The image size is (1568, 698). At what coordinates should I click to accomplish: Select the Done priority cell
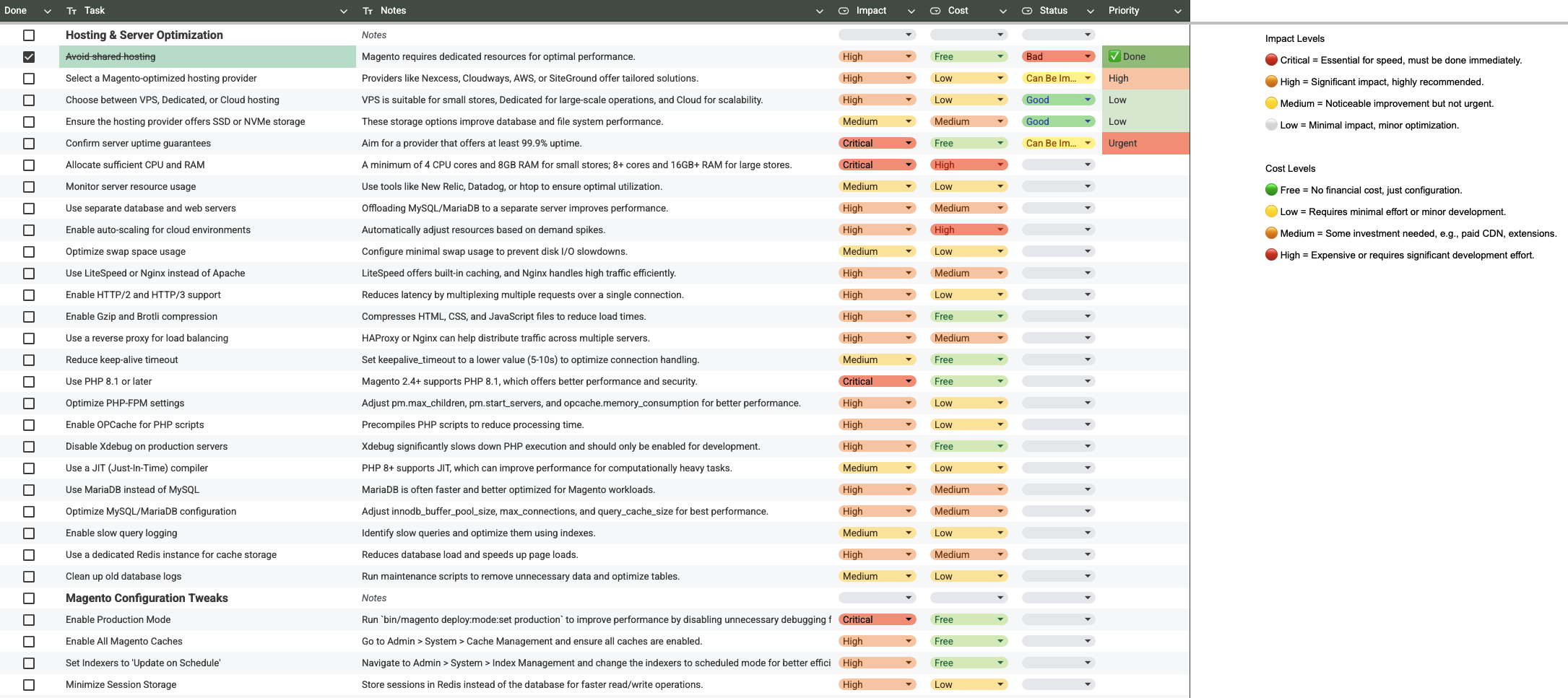[x=1145, y=56]
